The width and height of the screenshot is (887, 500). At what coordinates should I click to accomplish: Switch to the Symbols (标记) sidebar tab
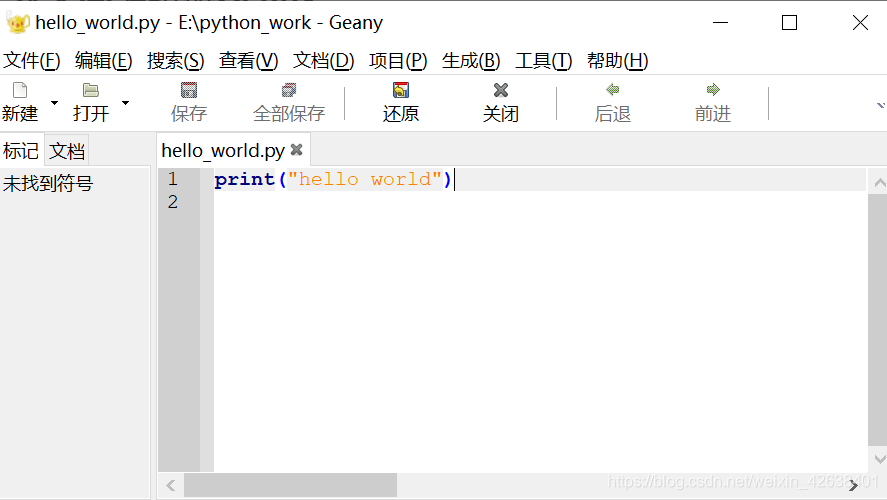(21, 151)
